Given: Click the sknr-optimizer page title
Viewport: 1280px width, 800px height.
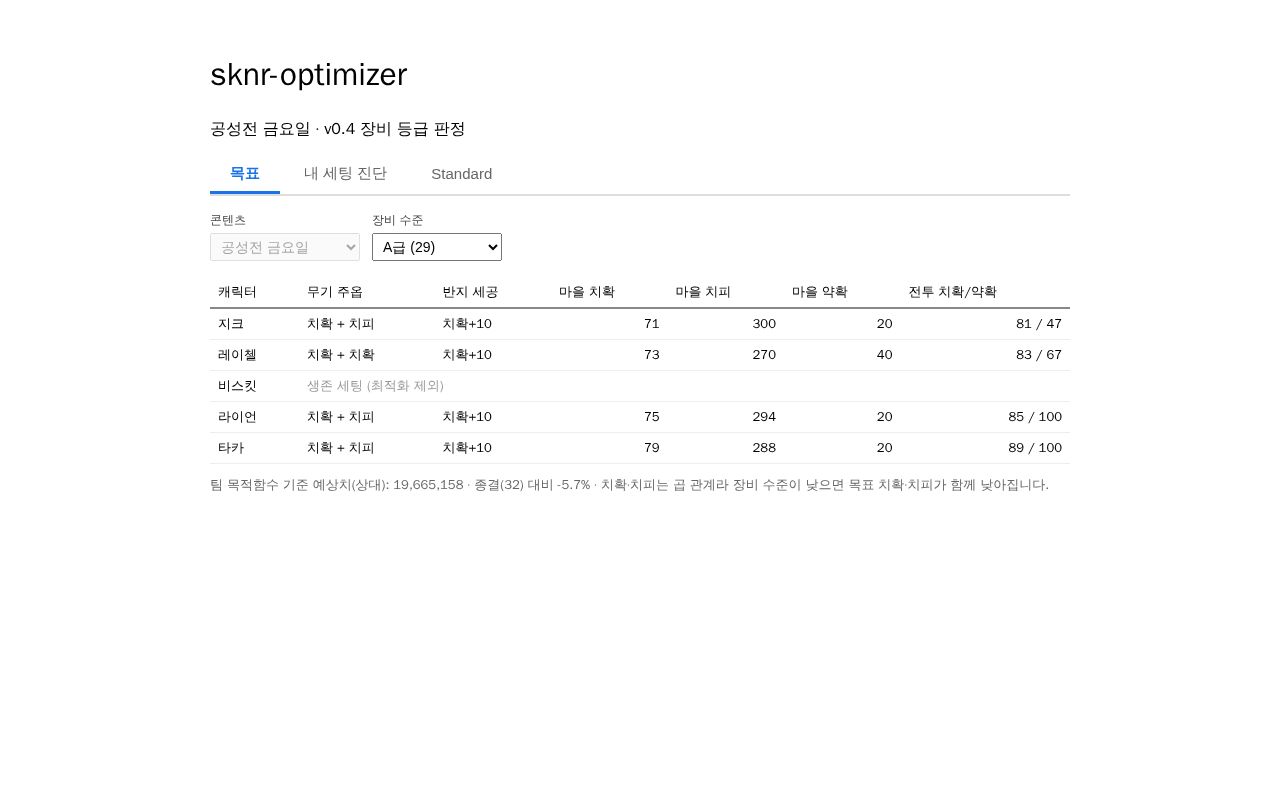Looking at the screenshot, I should [x=309, y=75].
